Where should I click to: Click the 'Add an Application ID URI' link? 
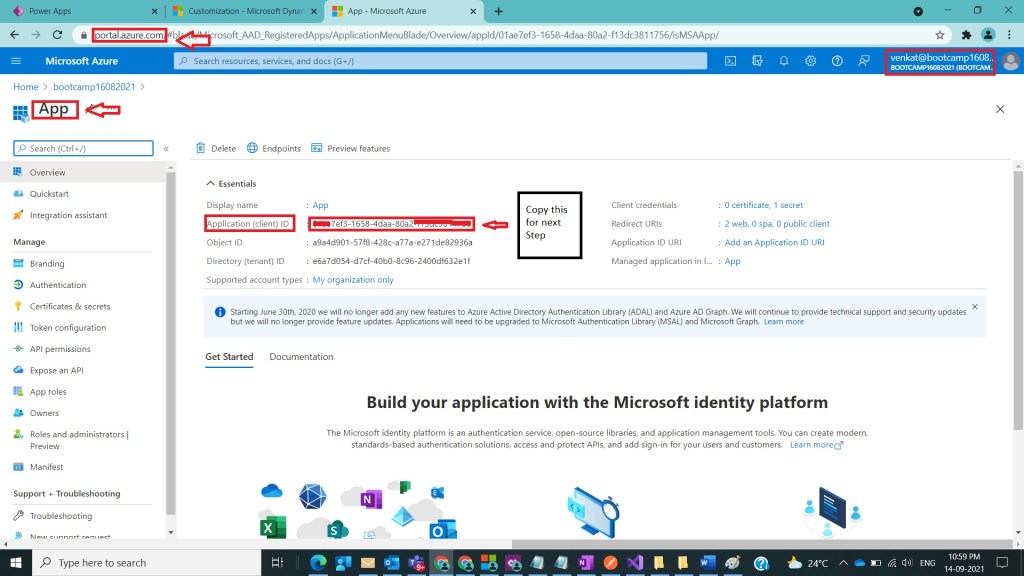774,242
